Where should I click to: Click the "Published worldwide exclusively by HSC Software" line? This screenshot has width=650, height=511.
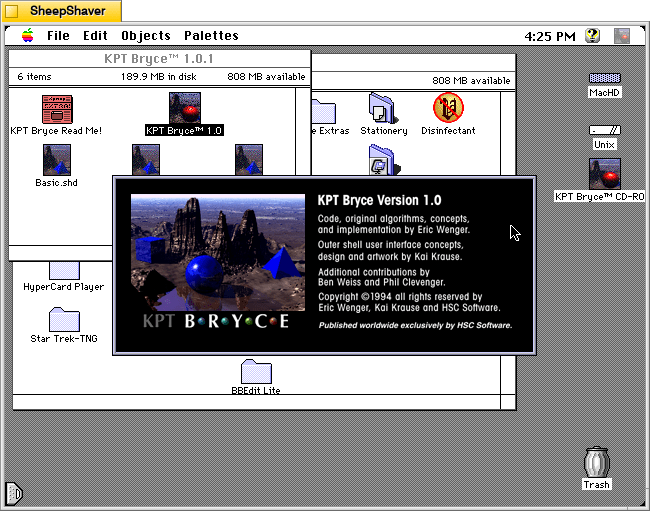pos(415,325)
